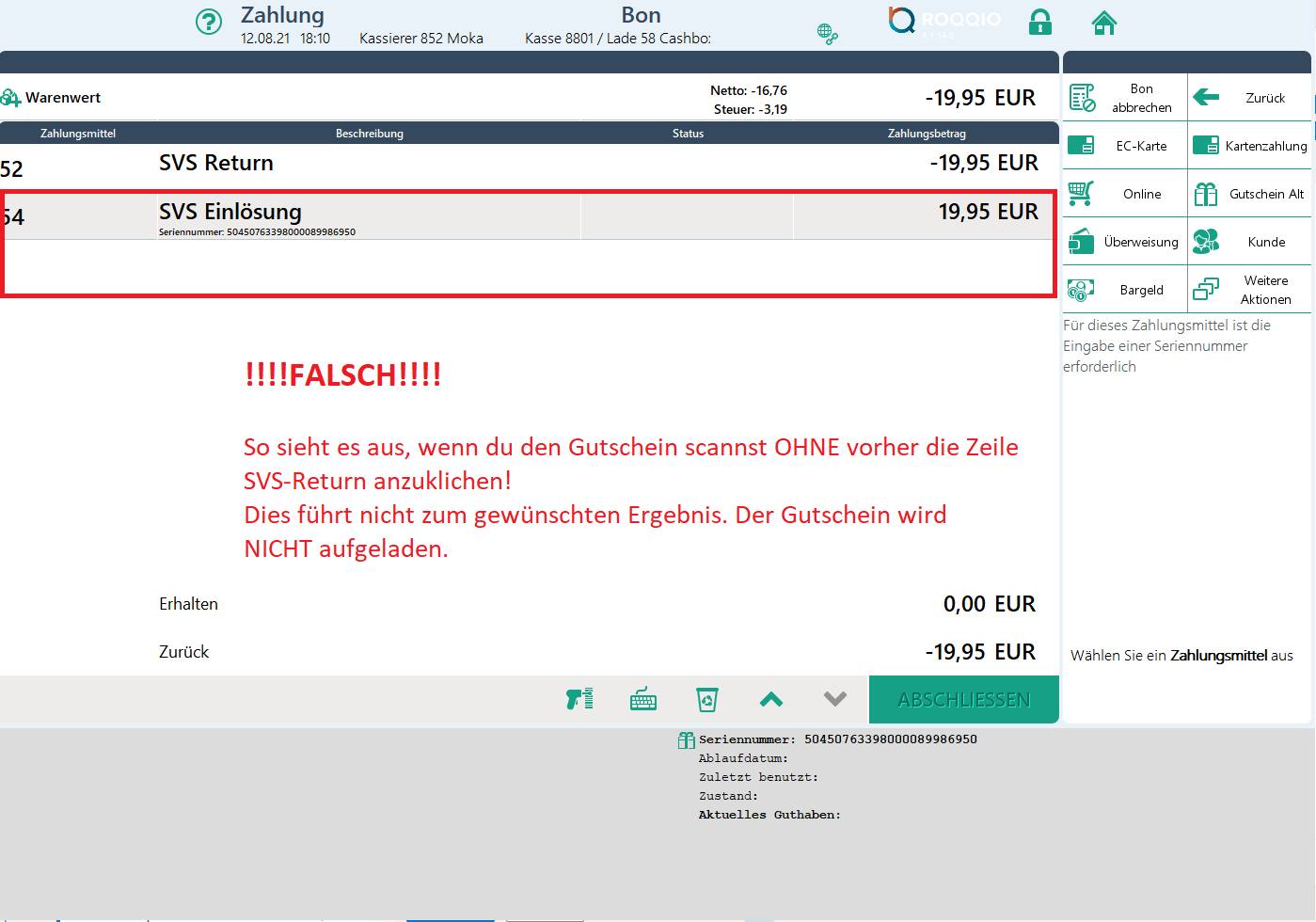Select the SVS Einlösung row

[527, 216]
